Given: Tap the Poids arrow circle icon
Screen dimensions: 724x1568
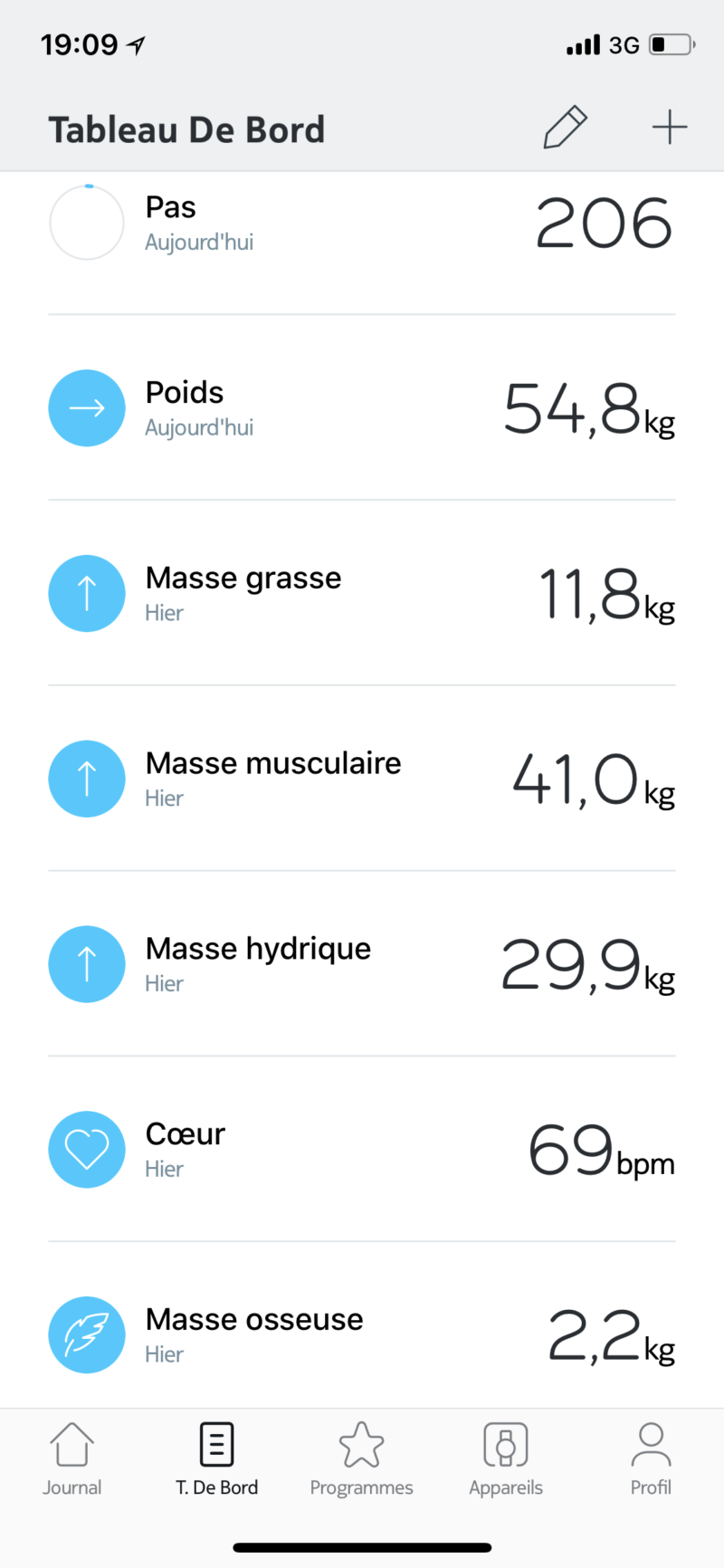Looking at the screenshot, I should pyautogui.click(x=87, y=408).
